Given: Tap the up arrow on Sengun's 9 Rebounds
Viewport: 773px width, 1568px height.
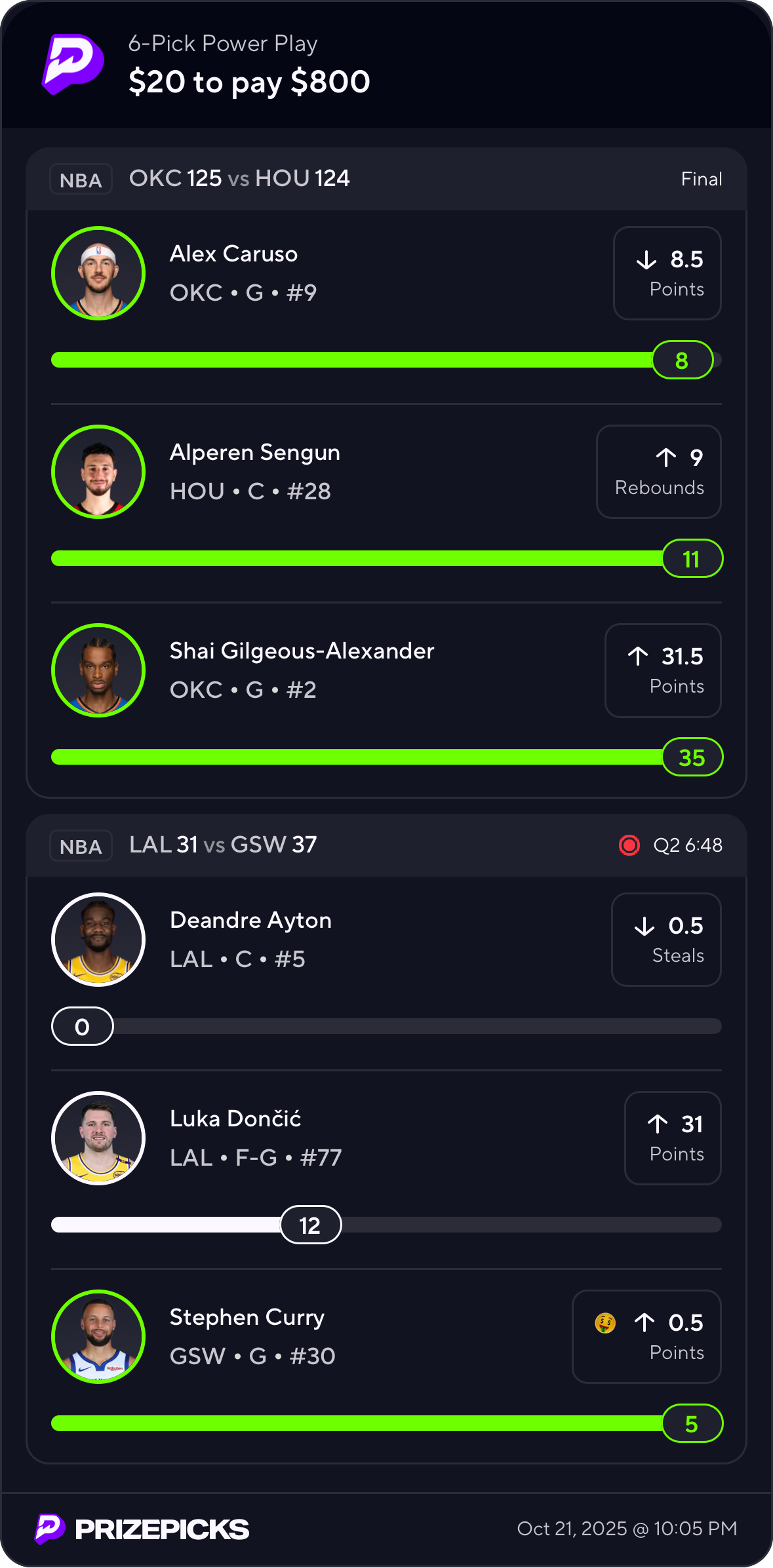Looking at the screenshot, I should 665,457.
